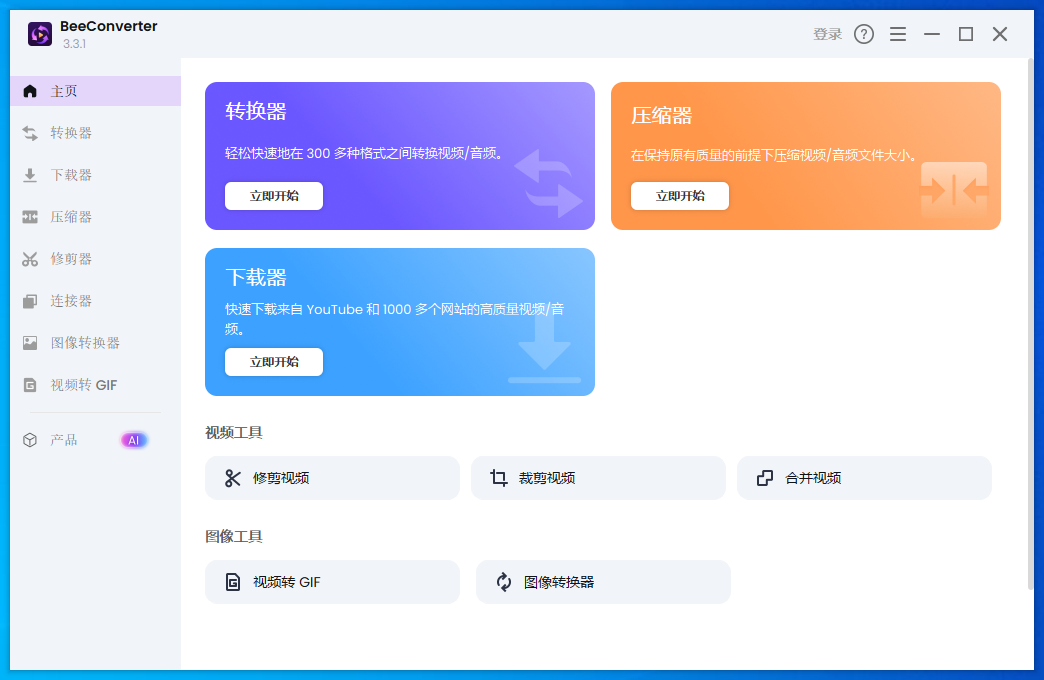
Task: Open the 主页 sidebar menu entry
Action: (95, 91)
